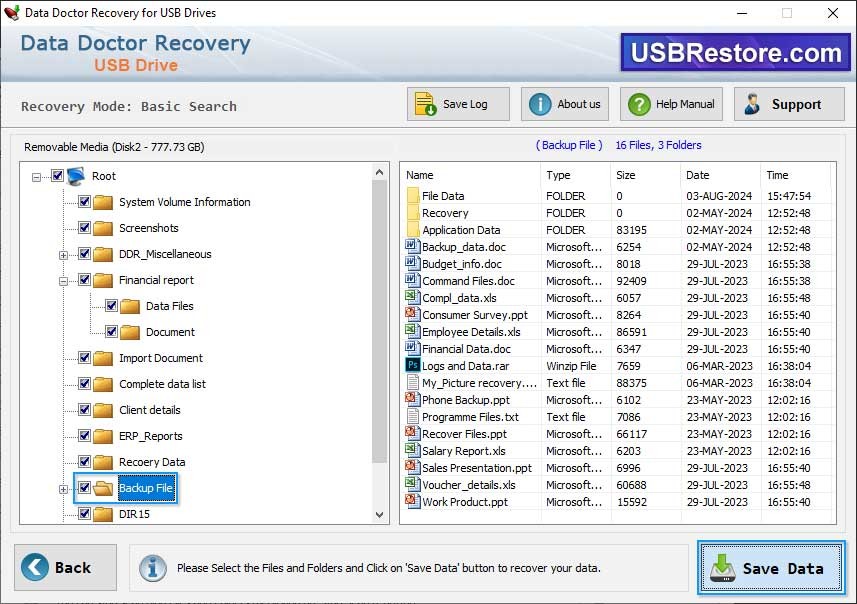Click the Save Data button
857x604 pixels.
click(x=770, y=567)
